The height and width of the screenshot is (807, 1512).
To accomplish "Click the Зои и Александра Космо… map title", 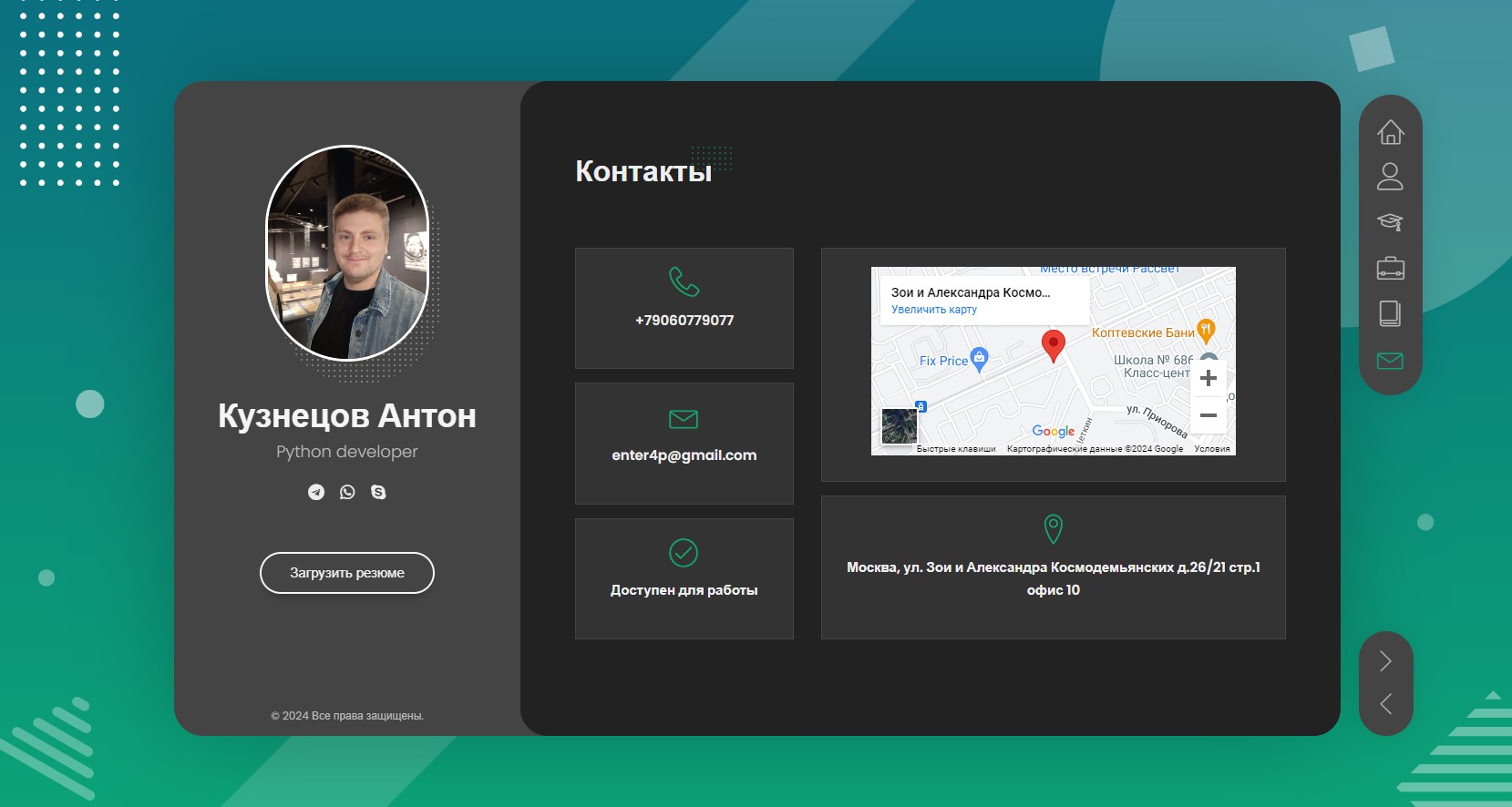I will [971, 292].
